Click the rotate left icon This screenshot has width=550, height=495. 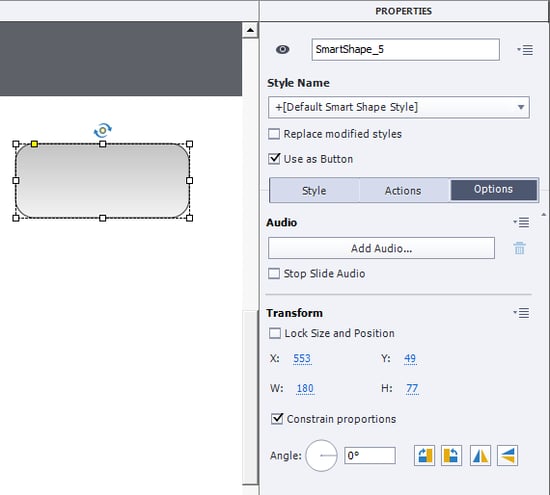click(x=451, y=455)
